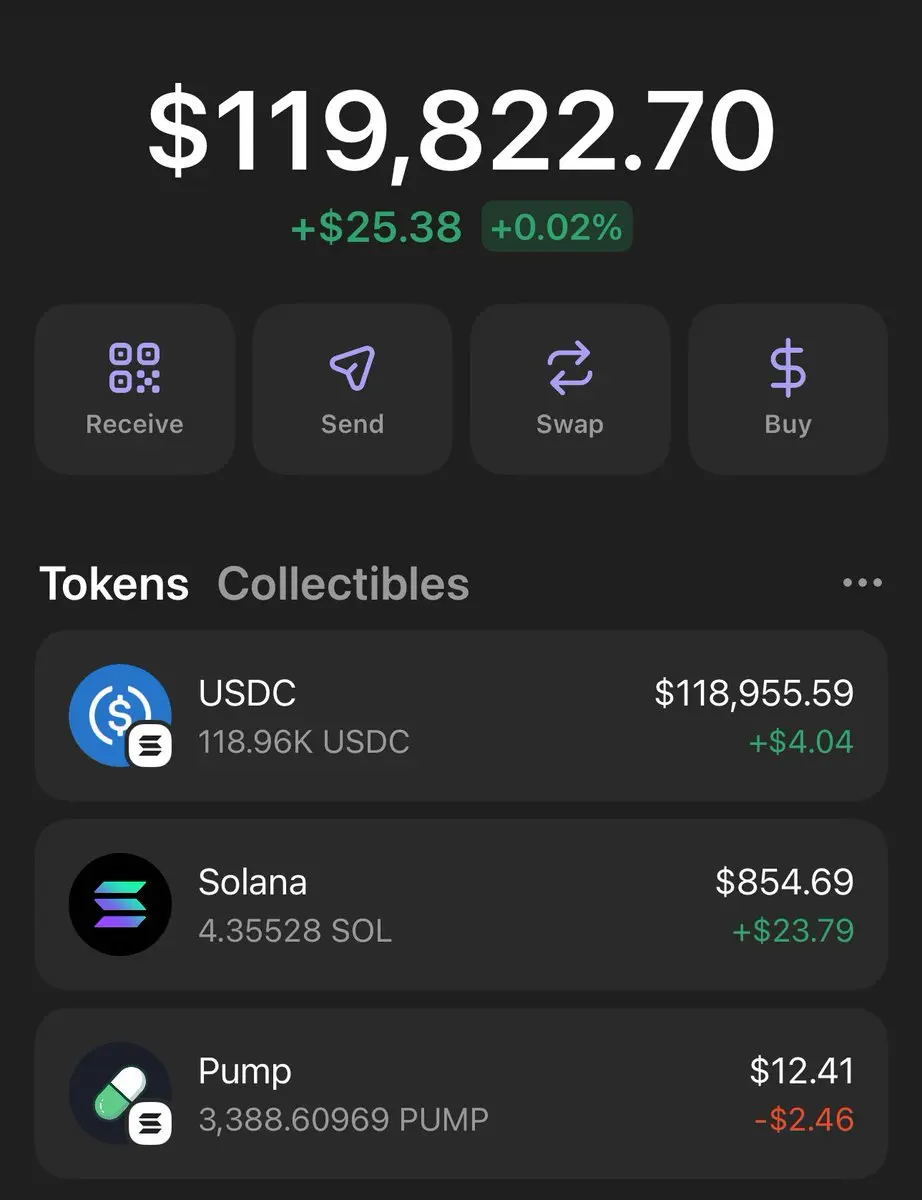Open the three-dot options menu

(862, 583)
